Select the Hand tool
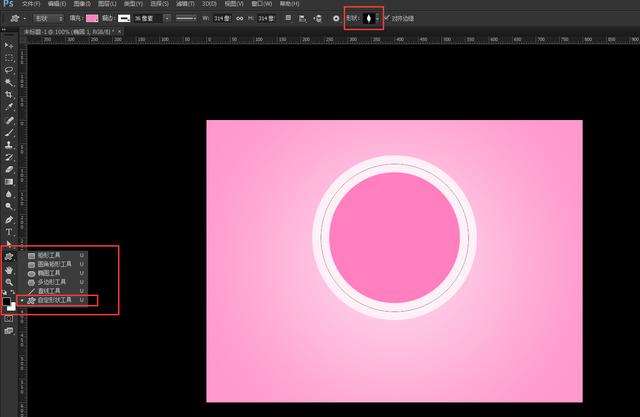640x417 pixels. coord(9,270)
